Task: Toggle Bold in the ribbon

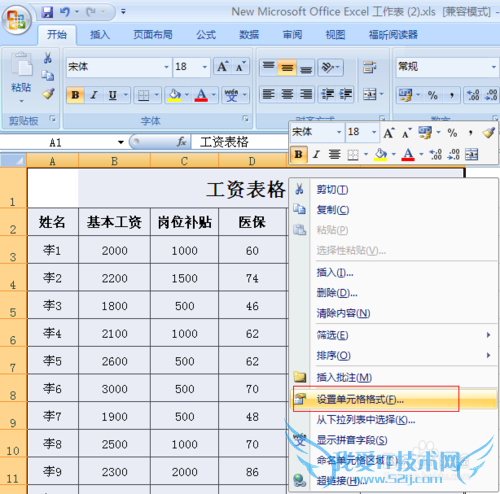Action: coord(75,95)
